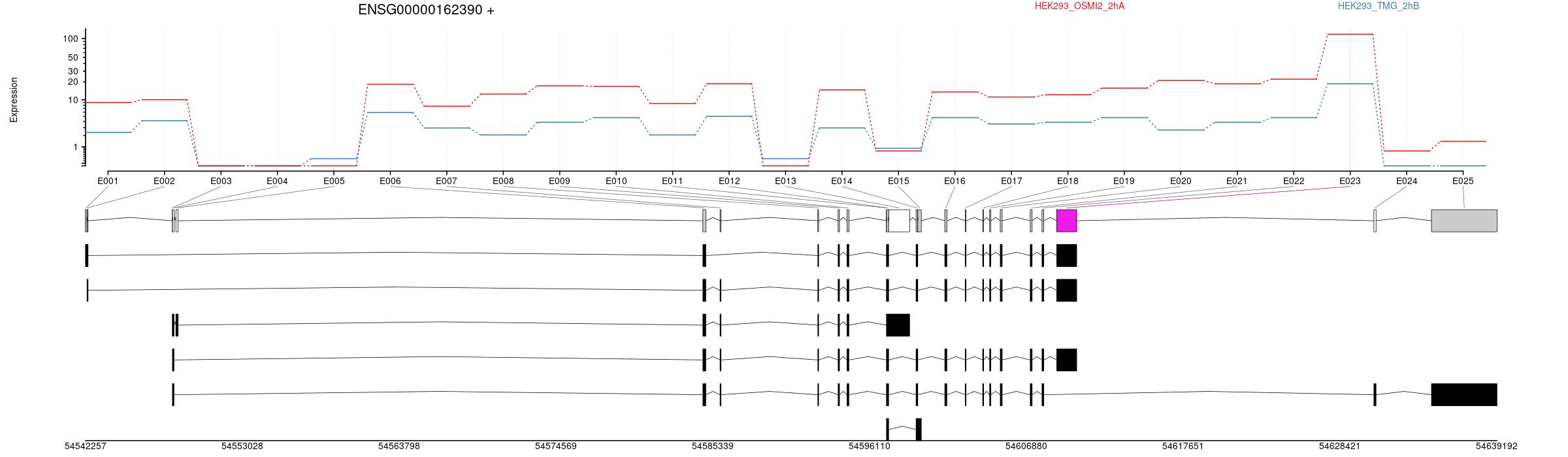Select exon label E005

click(x=334, y=181)
